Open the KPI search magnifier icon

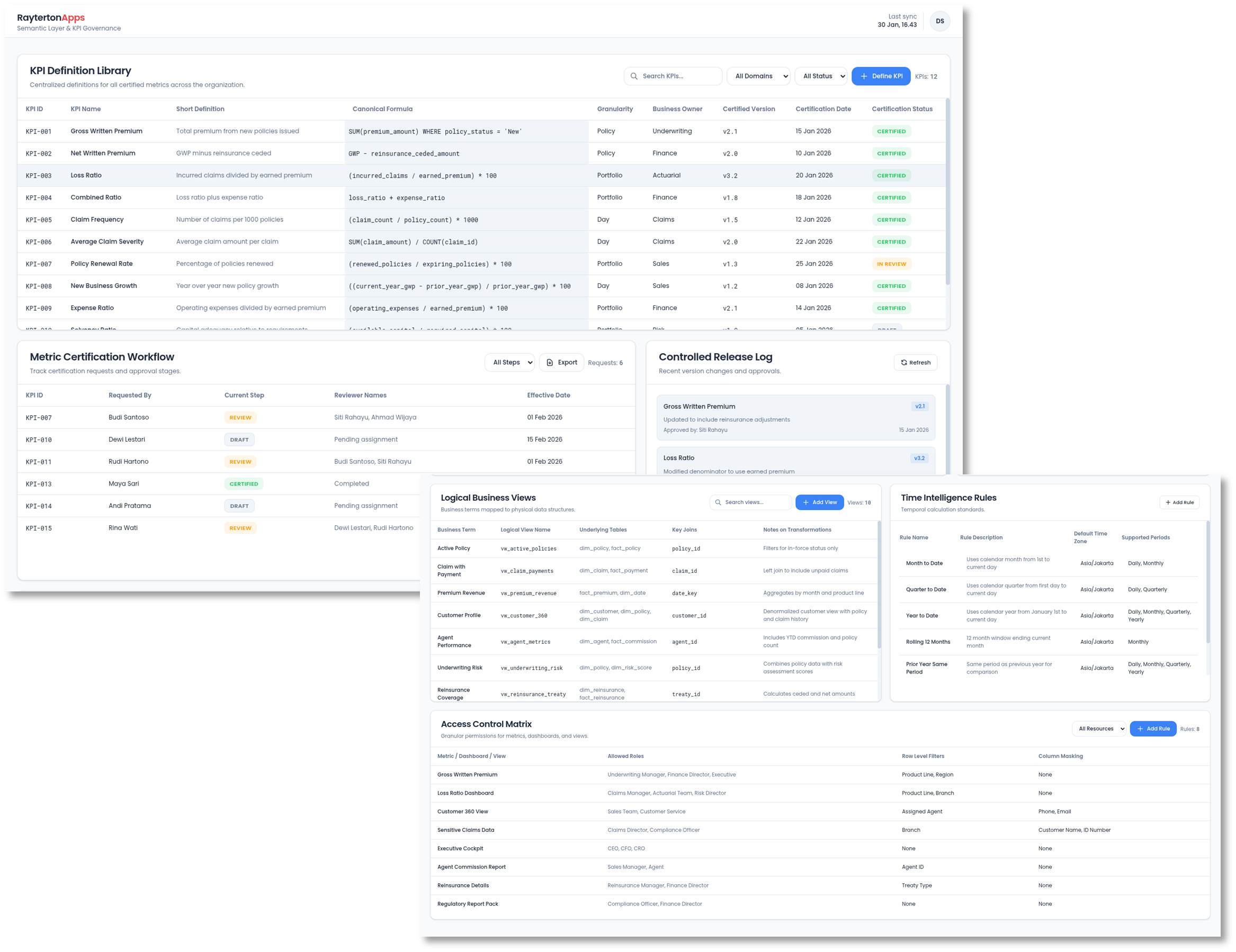[x=636, y=76]
